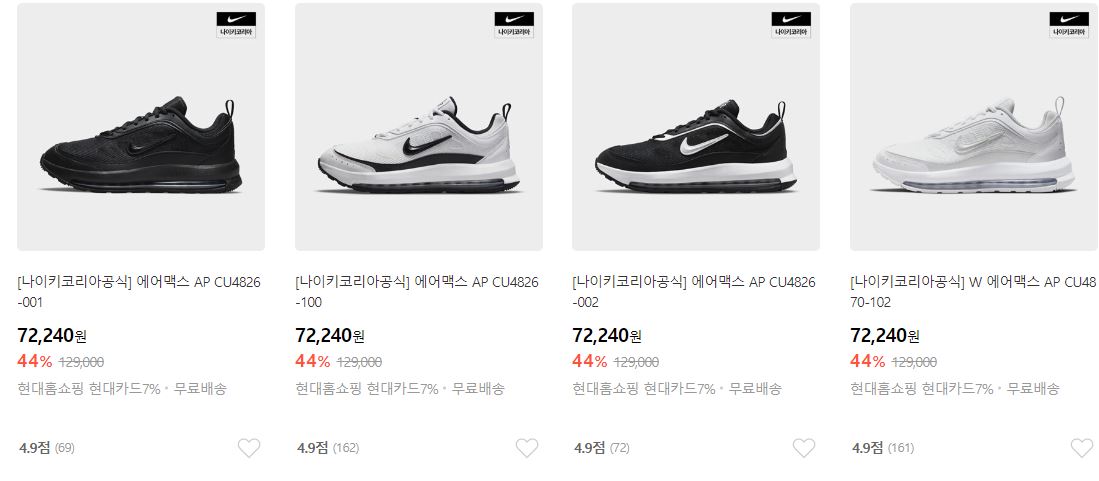This screenshot has height=481, width=1099.
Task: Open product title 에어맥스 AP CU4826-100
Action: click(416, 292)
